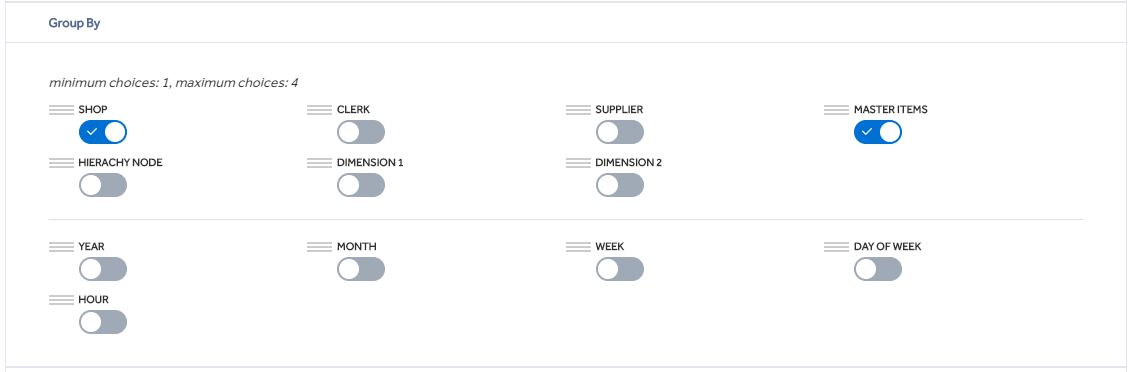Click the drag handle icon beside WEEK
The width and height of the screenshot is (1133, 372).
click(x=578, y=246)
